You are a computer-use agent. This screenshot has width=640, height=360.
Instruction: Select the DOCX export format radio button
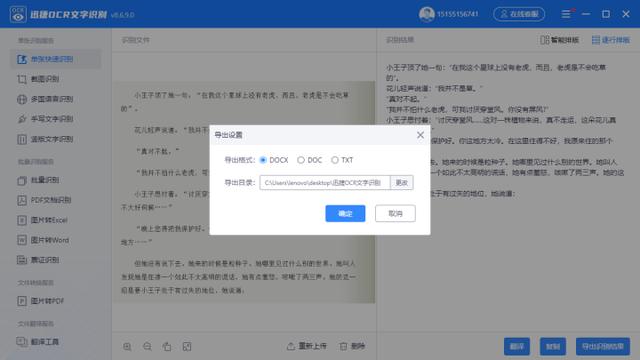coord(263,160)
